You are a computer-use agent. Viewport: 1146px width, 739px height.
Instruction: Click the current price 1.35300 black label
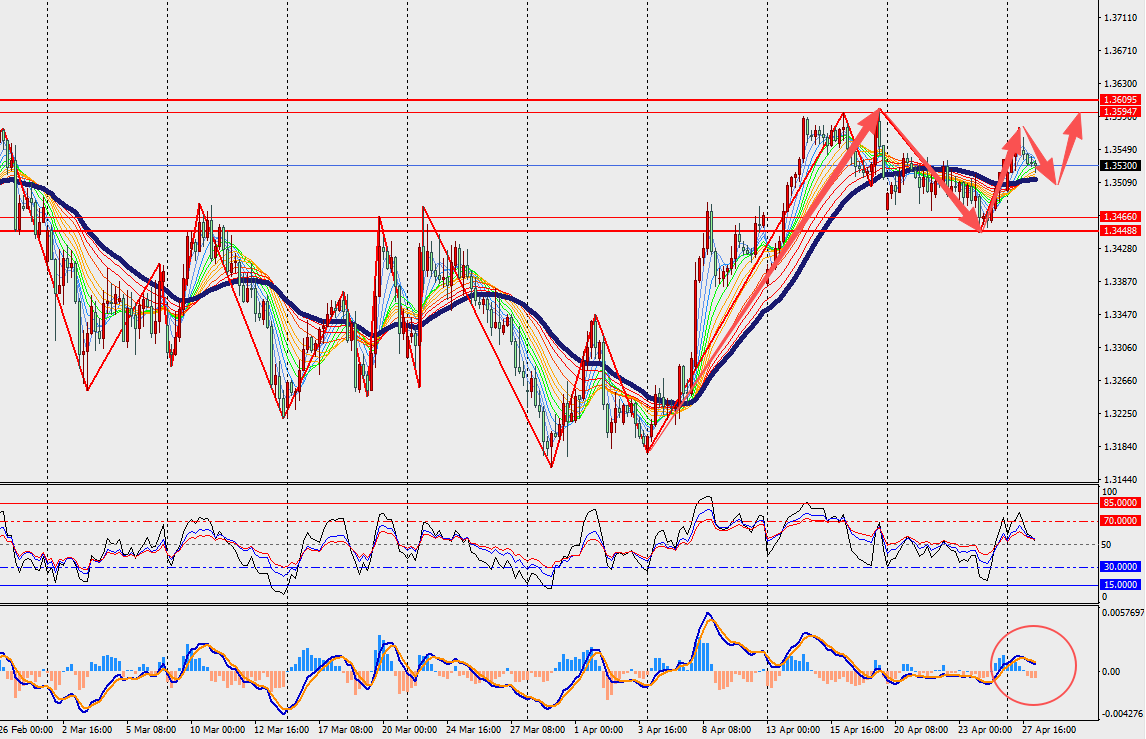1120,166
